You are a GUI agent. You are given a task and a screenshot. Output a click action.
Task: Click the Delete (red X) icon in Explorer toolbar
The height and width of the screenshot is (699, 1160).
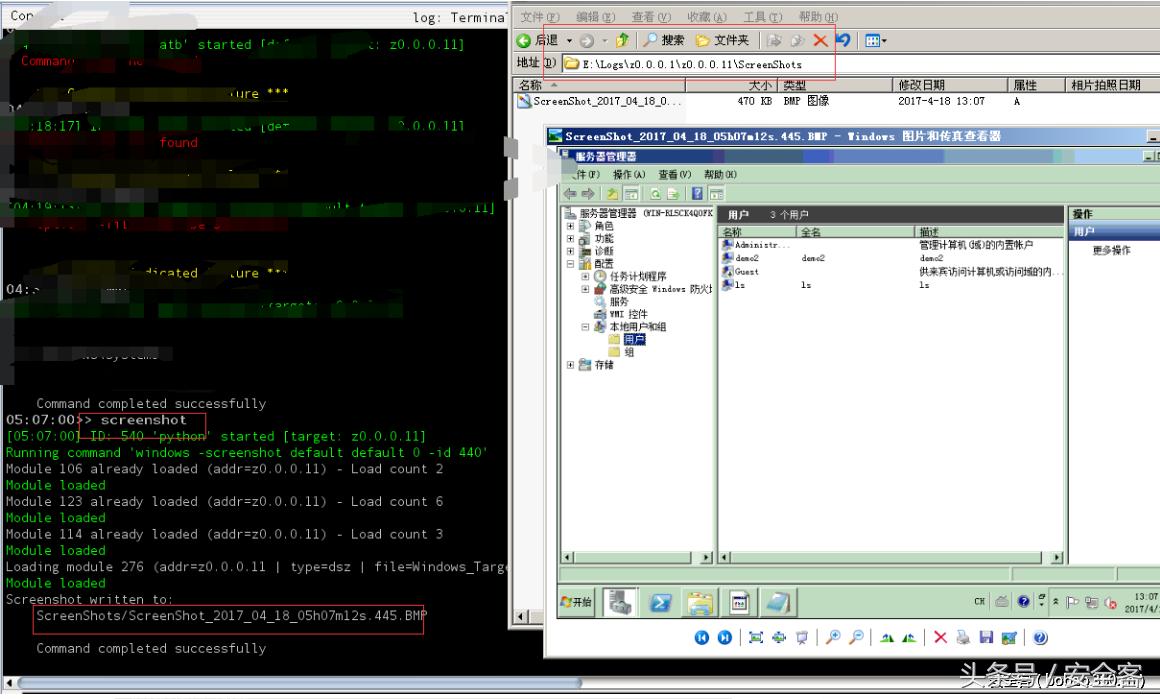[x=820, y=40]
